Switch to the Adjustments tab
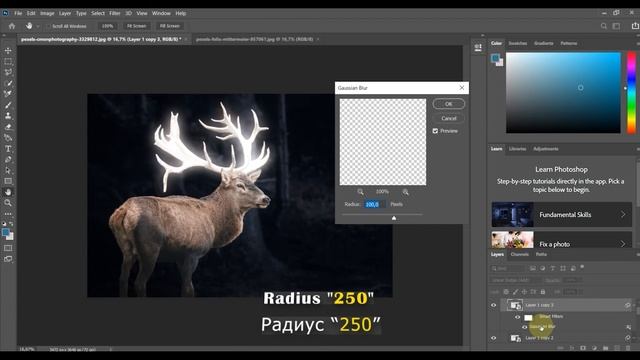Image resolution: width=640 pixels, height=360 pixels. tap(546, 149)
